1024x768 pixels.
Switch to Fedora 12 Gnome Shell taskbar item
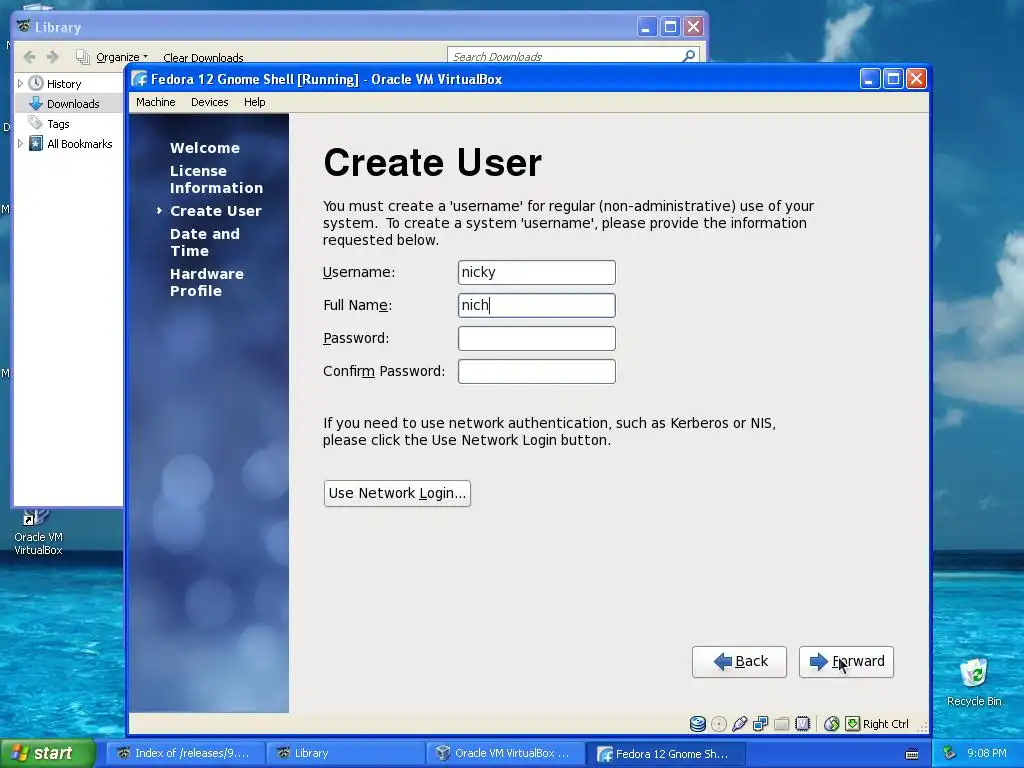pyautogui.click(x=666, y=754)
